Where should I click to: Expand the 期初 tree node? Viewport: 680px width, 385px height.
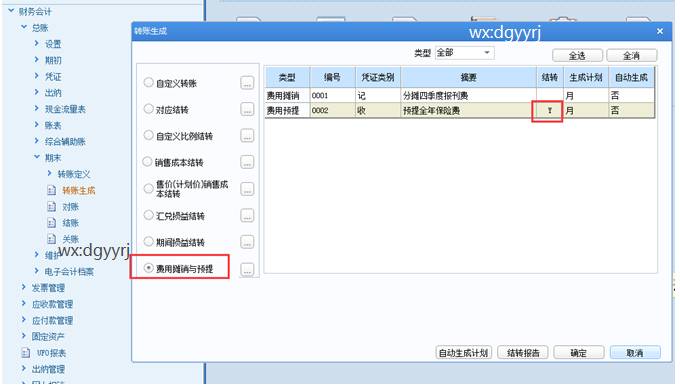36,59
